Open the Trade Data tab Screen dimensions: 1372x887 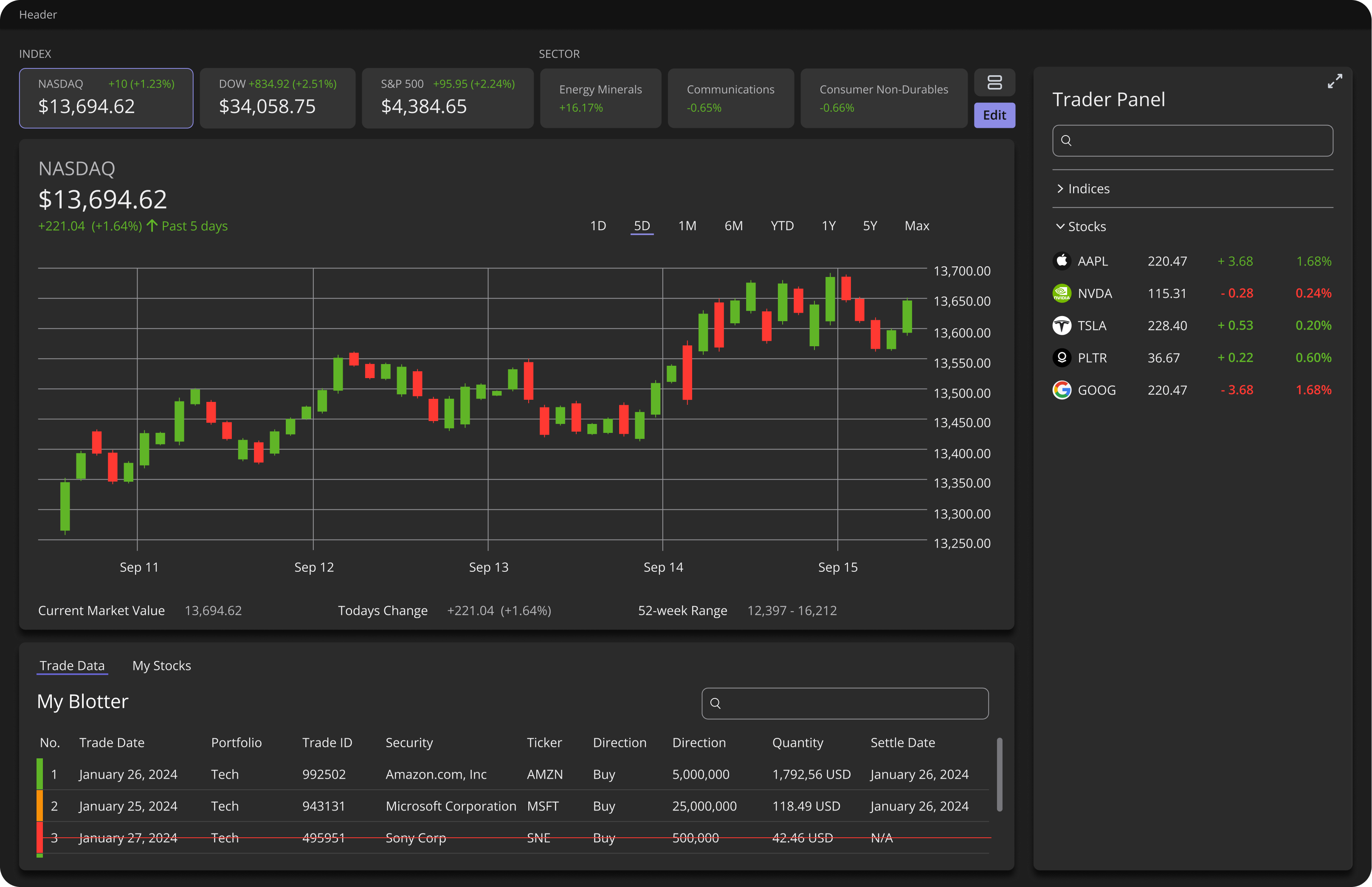pos(72,666)
